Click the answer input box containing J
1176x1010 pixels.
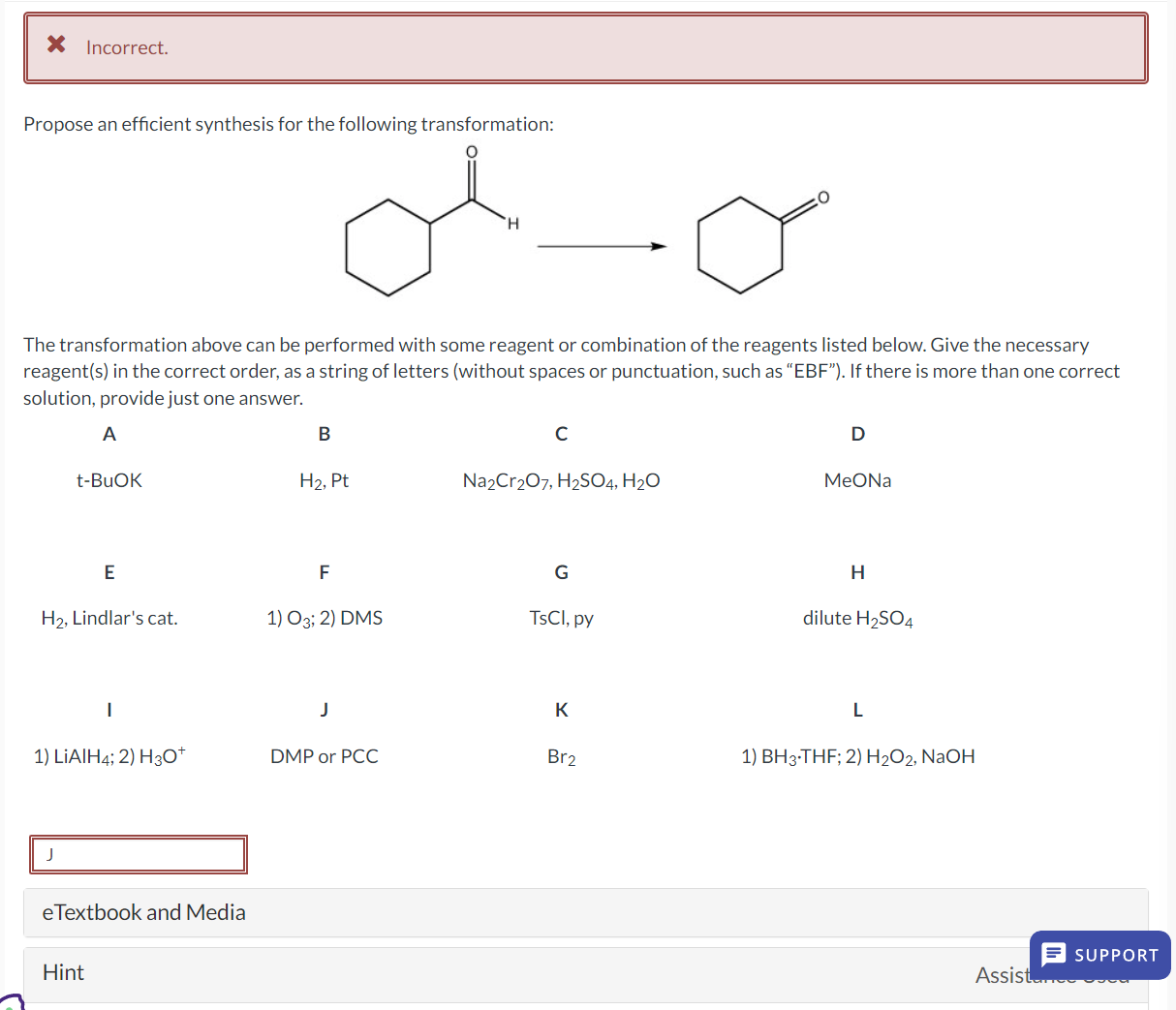(x=138, y=854)
